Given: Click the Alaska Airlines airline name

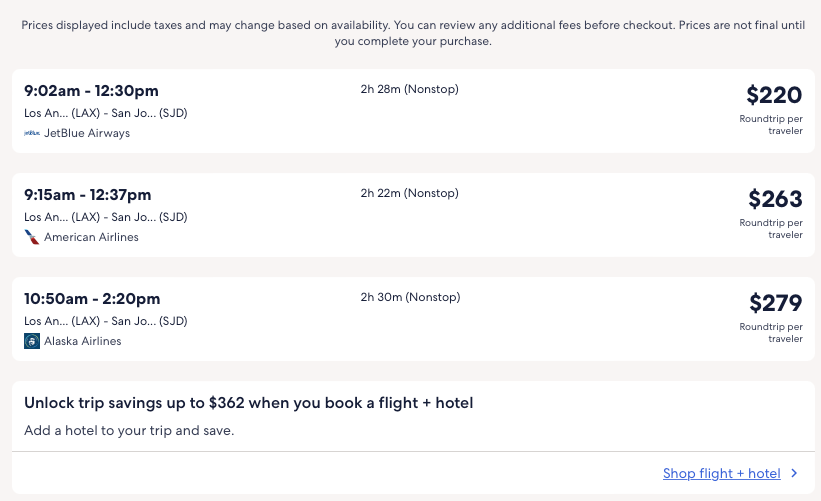Looking at the screenshot, I should coord(83,341).
